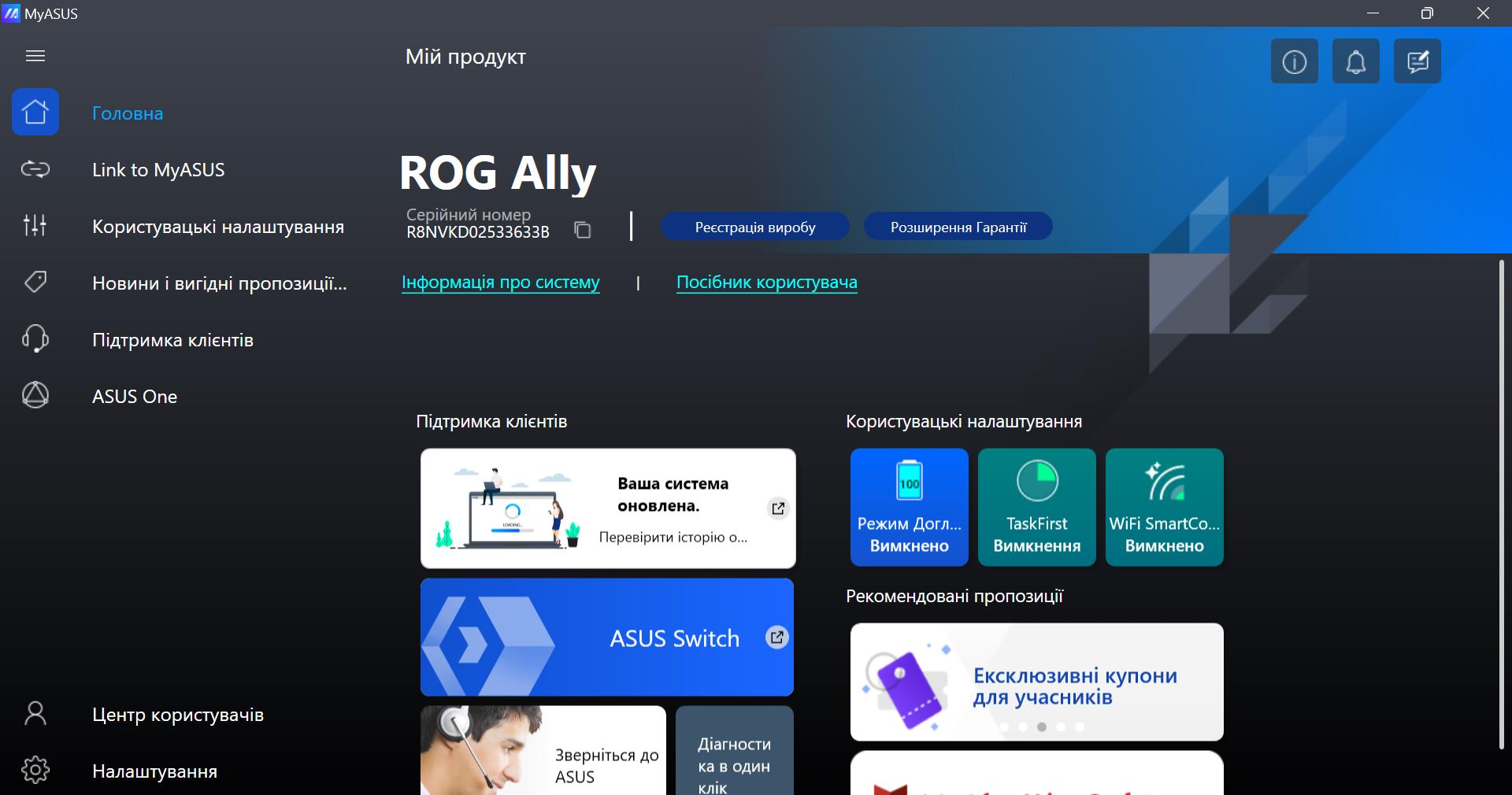The width and height of the screenshot is (1512, 795).
Task: Click the headset icon for Підтримка клієнтів
Action: click(35, 339)
